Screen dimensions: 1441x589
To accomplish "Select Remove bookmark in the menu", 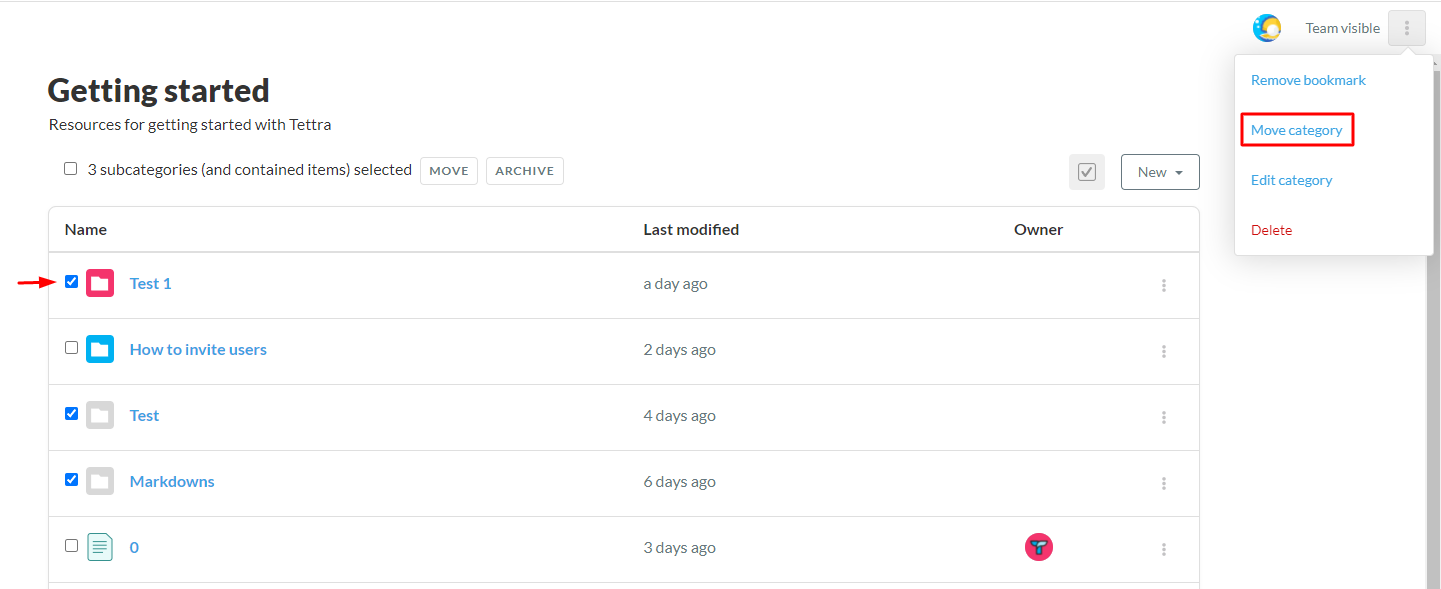I will [1308, 80].
